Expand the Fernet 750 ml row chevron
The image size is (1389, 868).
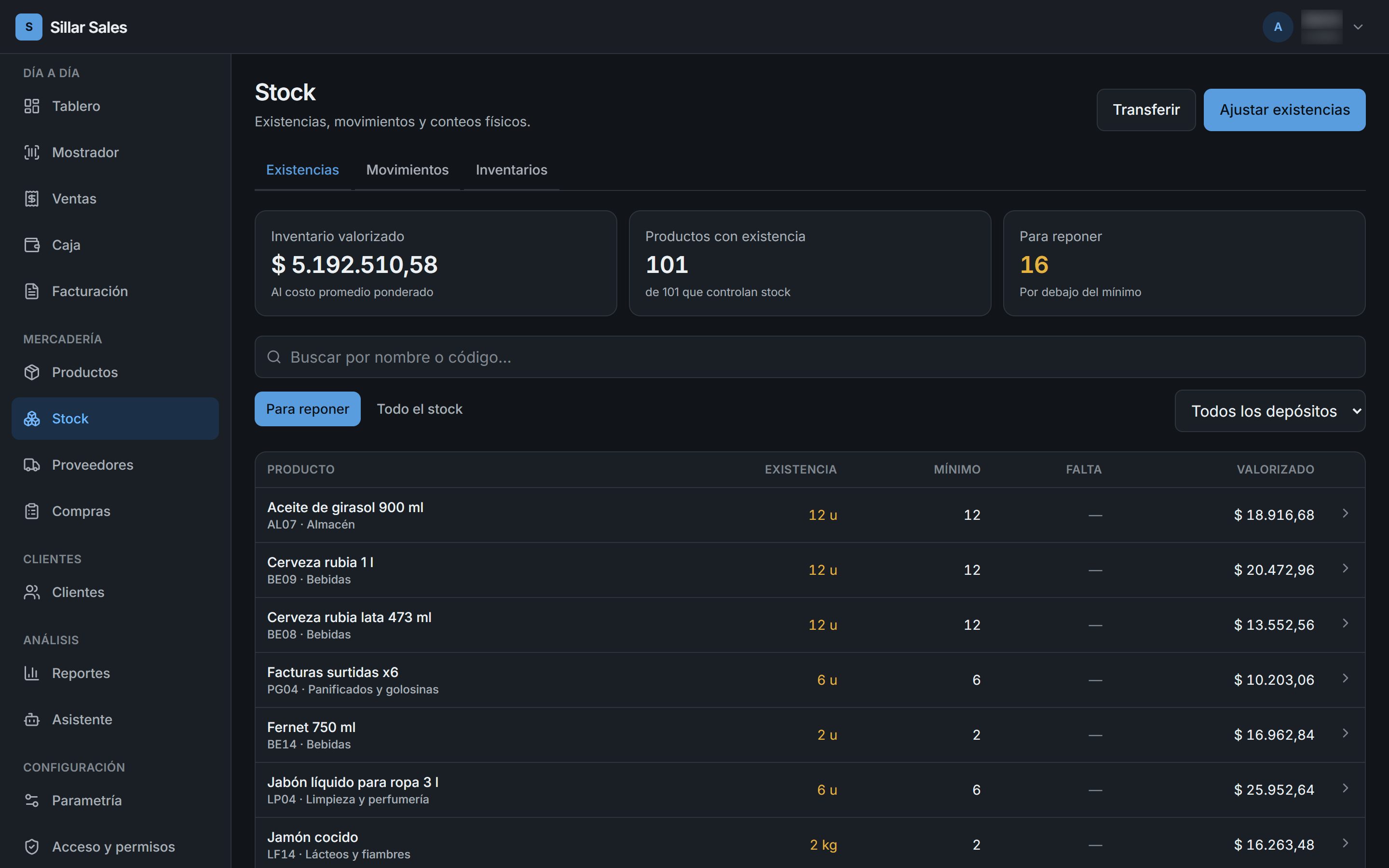1346,733
